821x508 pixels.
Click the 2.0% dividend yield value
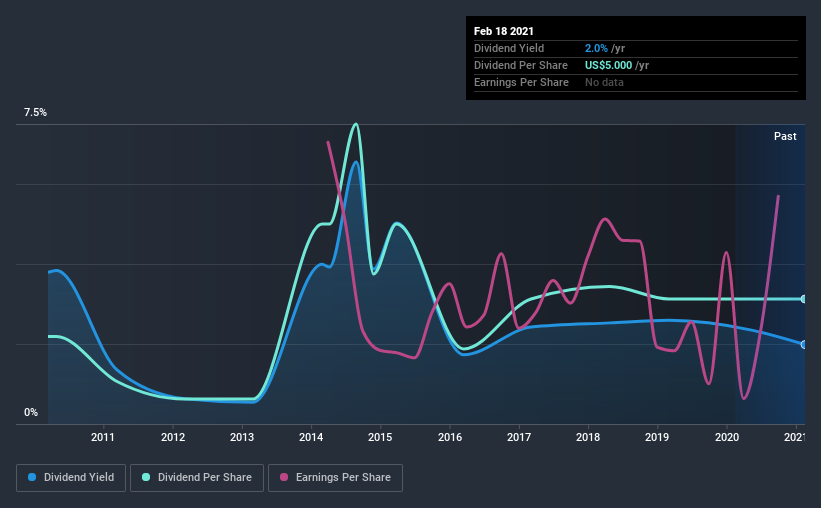[596, 48]
